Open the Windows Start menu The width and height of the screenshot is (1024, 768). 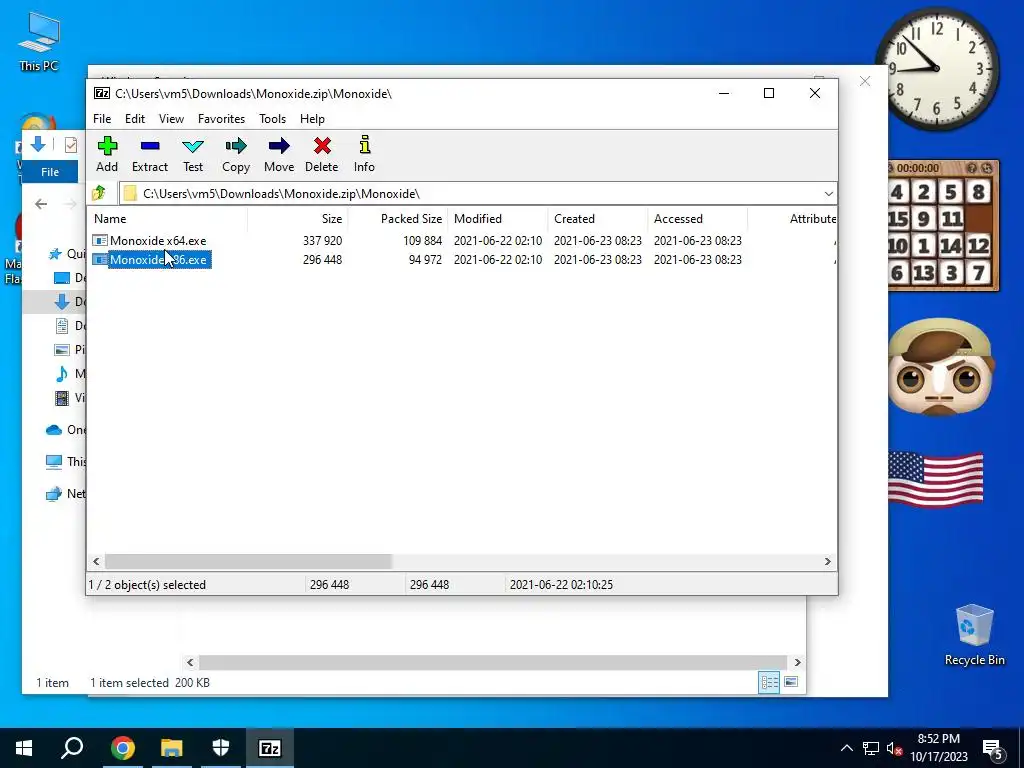coord(24,748)
